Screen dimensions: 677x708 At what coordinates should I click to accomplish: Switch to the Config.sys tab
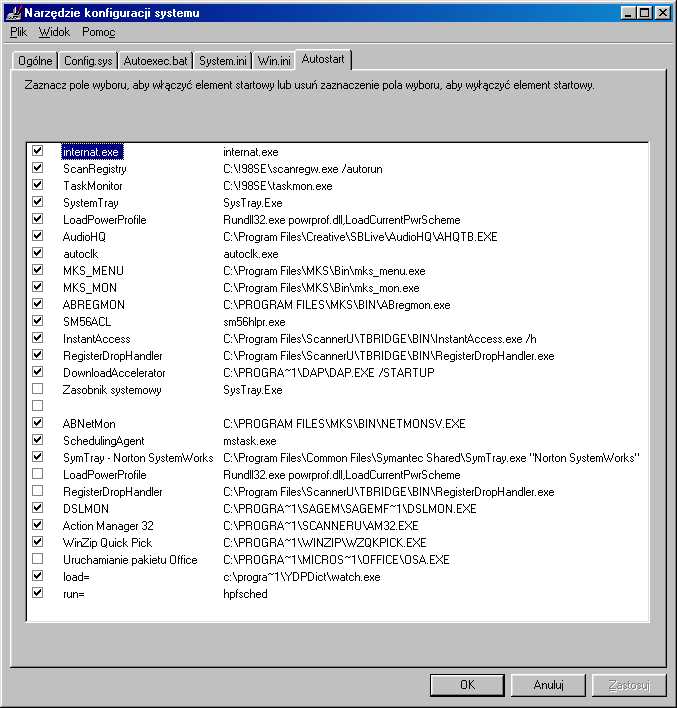88,61
